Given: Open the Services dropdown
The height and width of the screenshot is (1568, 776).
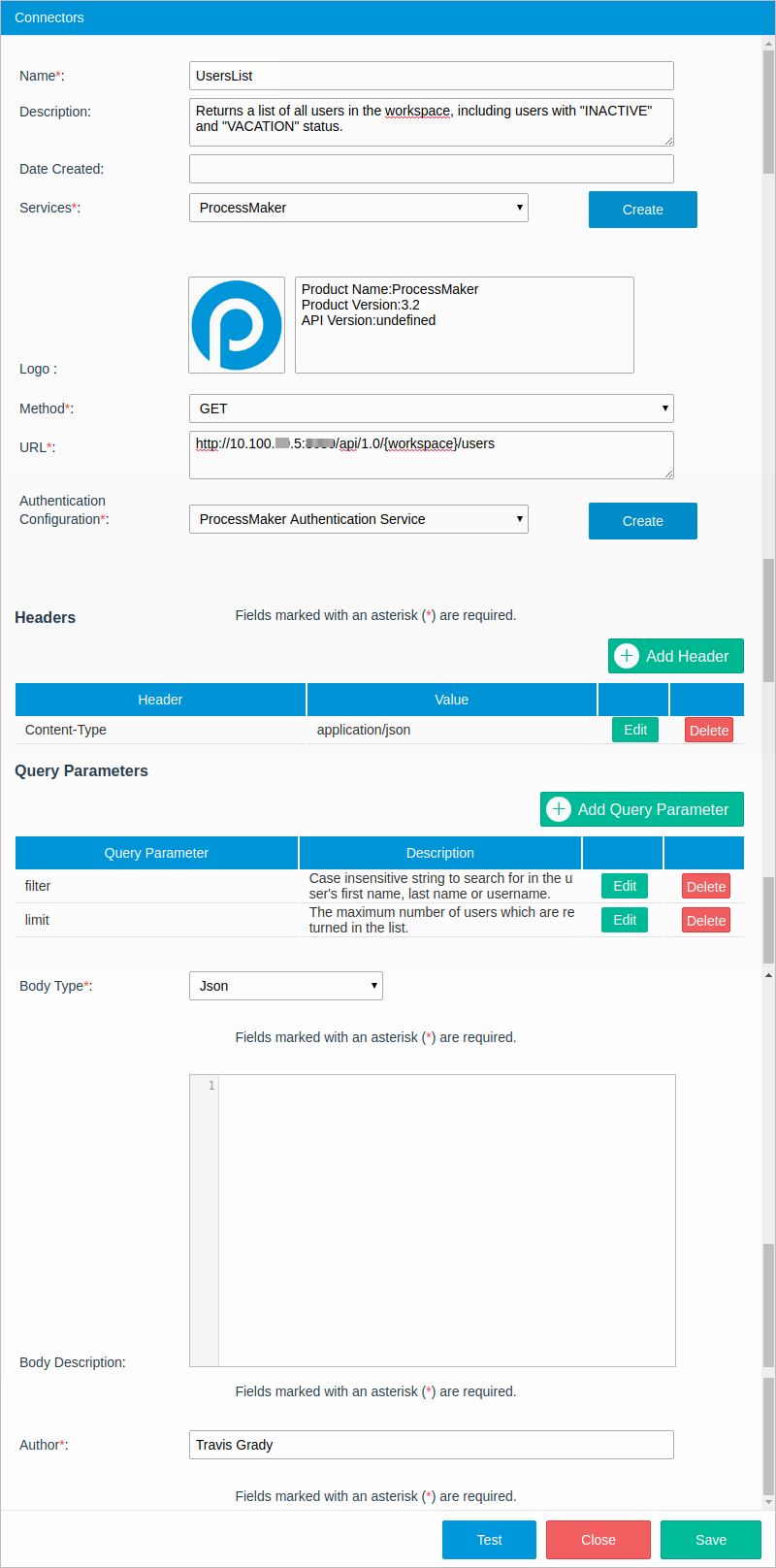Looking at the screenshot, I should point(358,208).
